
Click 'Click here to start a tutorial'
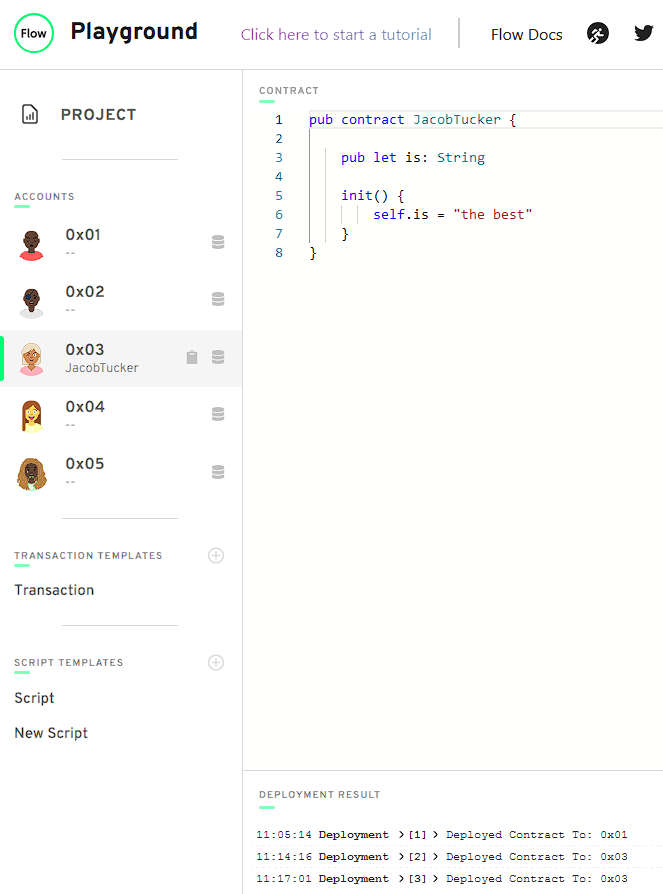pos(336,35)
